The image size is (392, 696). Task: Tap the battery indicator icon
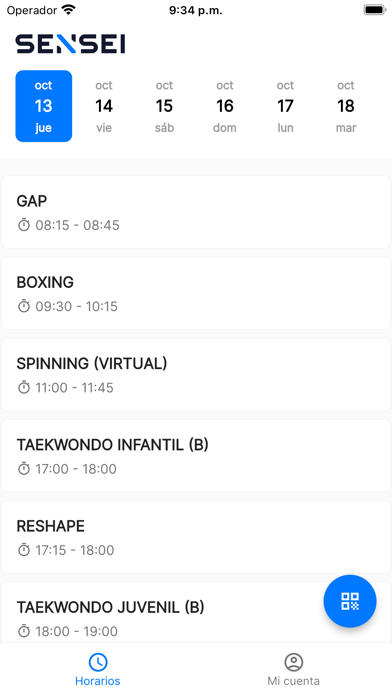(x=375, y=10)
